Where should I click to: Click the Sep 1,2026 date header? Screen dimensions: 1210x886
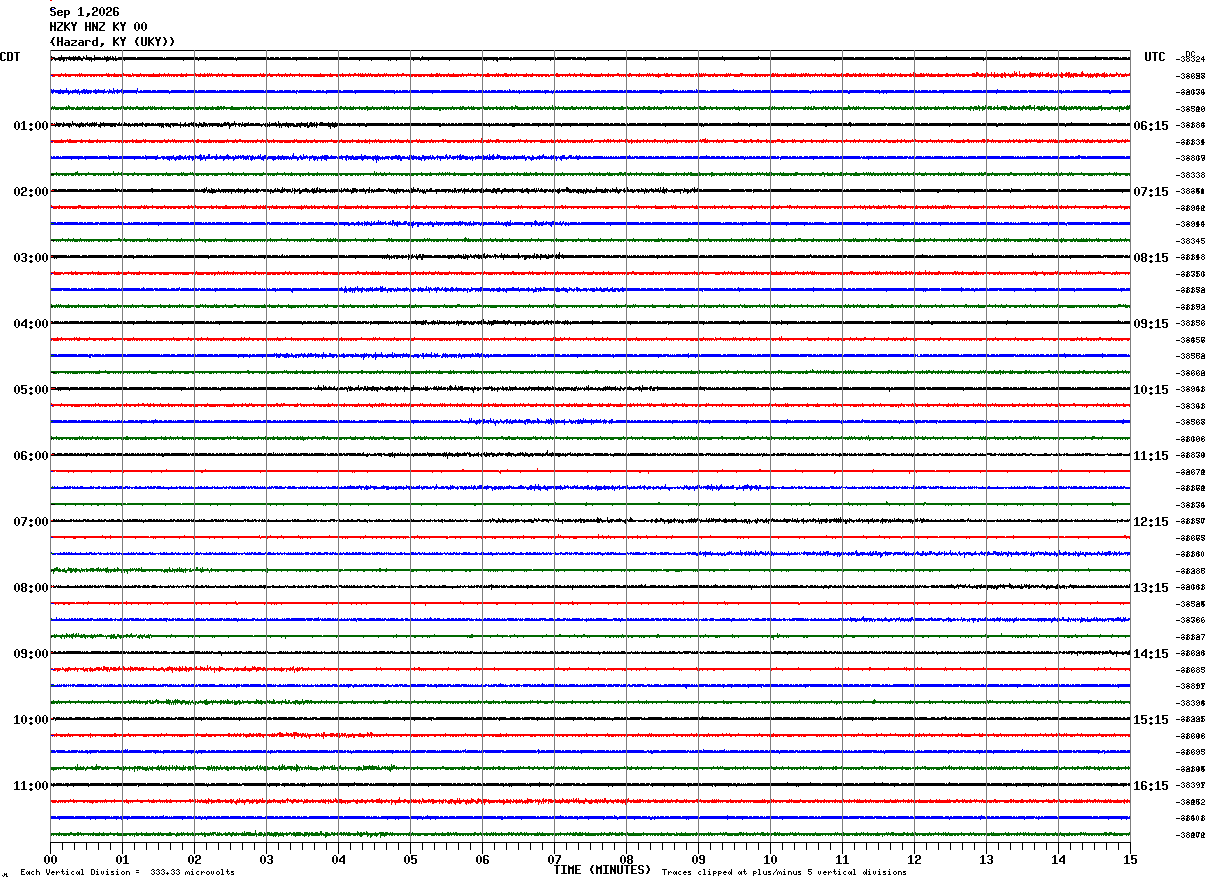[x=84, y=12]
